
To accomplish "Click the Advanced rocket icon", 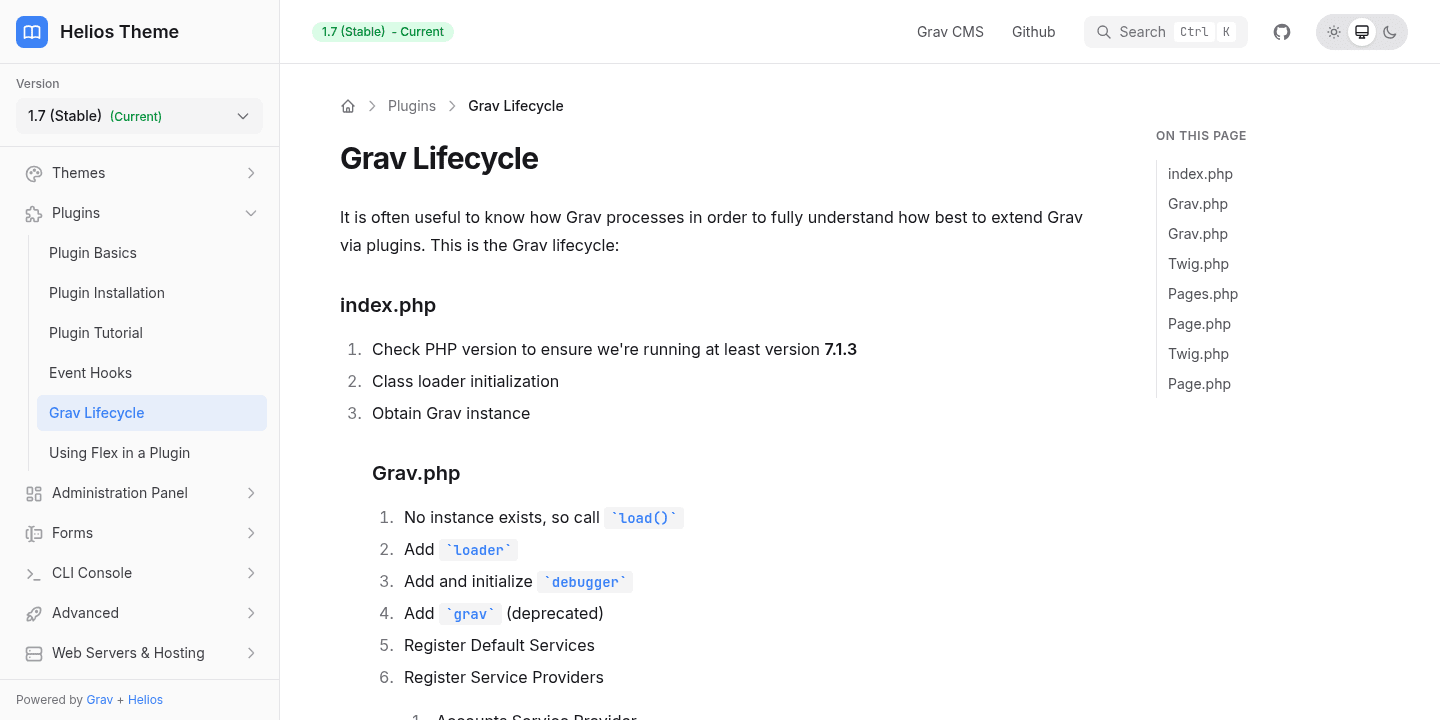I will coord(34,613).
